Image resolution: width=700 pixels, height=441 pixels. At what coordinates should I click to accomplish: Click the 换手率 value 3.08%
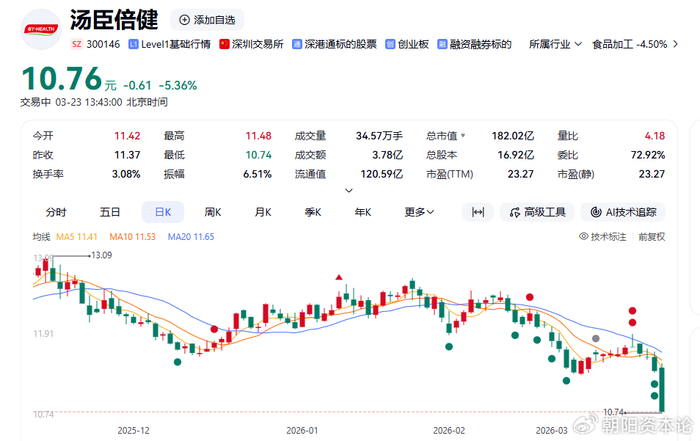126,174
